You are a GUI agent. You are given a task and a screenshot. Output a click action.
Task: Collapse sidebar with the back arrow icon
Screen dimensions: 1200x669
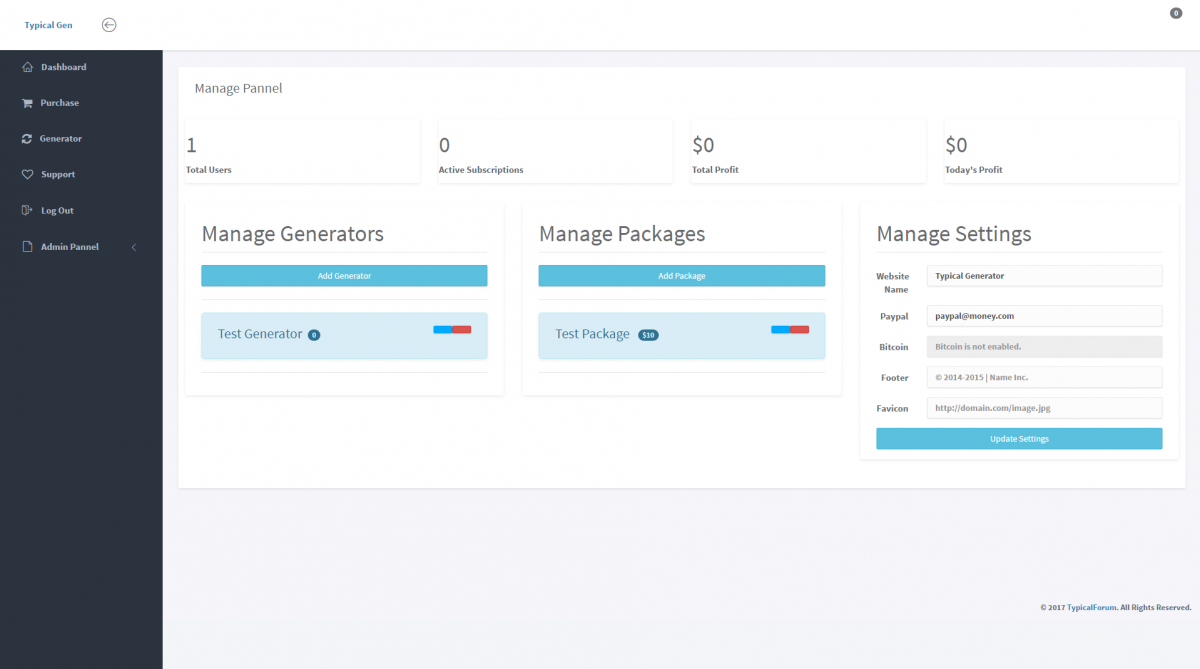(x=109, y=25)
